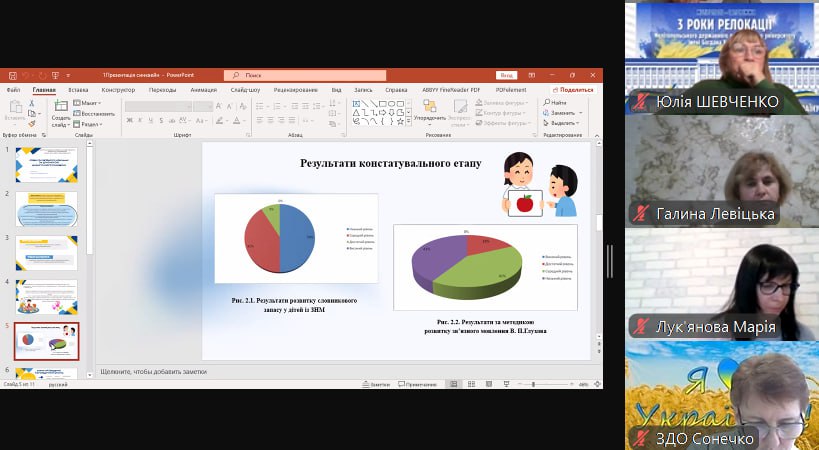Select Normal view in status bar
Viewport: 819px width, 450px height.
[453, 384]
